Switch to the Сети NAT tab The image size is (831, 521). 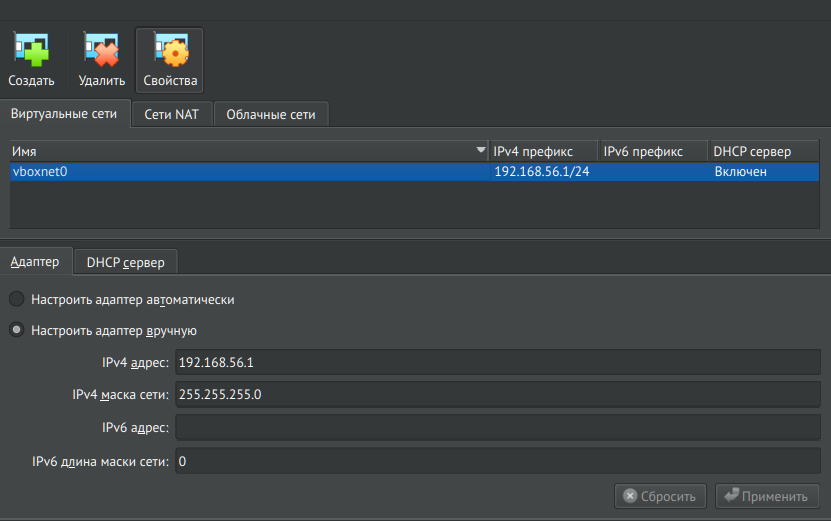tap(172, 114)
